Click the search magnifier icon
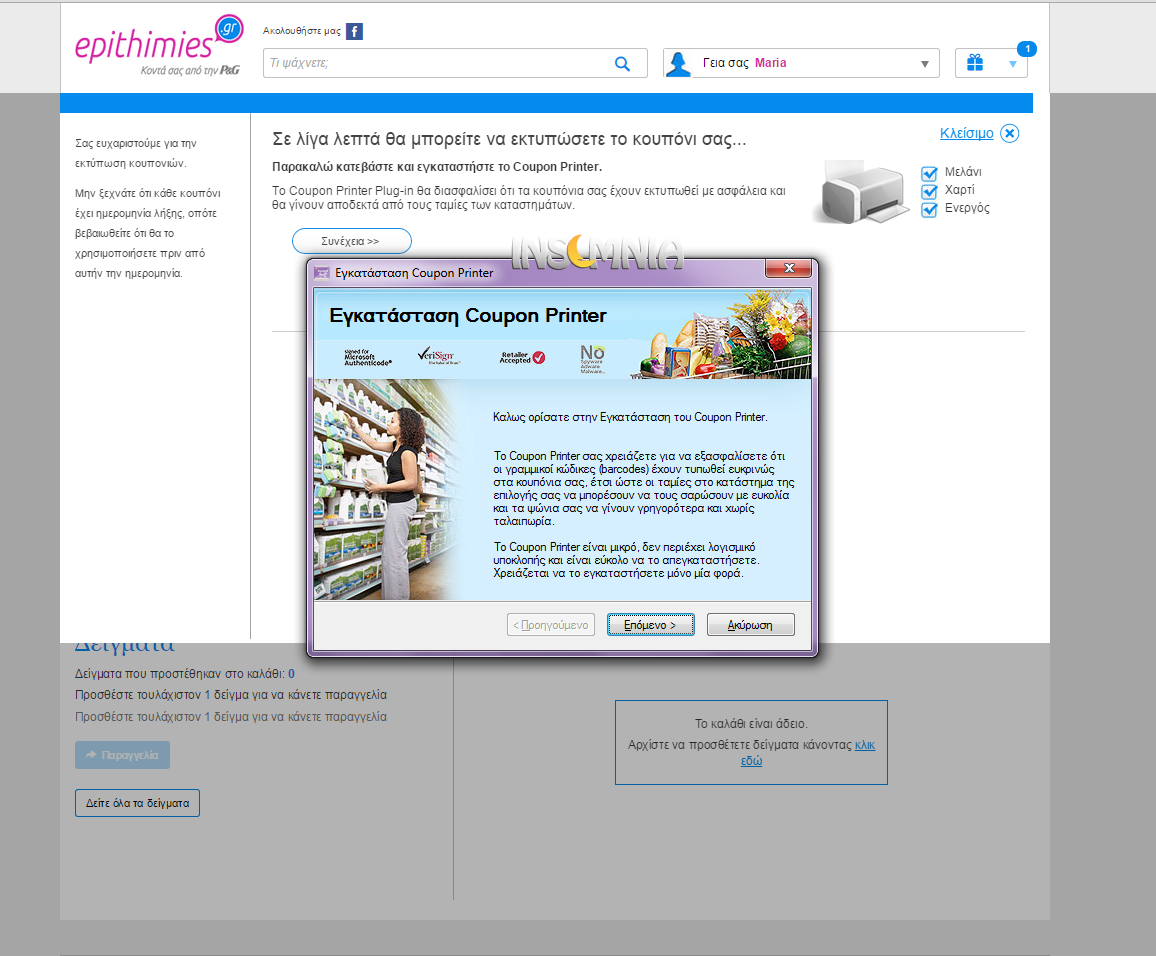The width and height of the screenshot is (1156, 956). [x=622, y=63]
